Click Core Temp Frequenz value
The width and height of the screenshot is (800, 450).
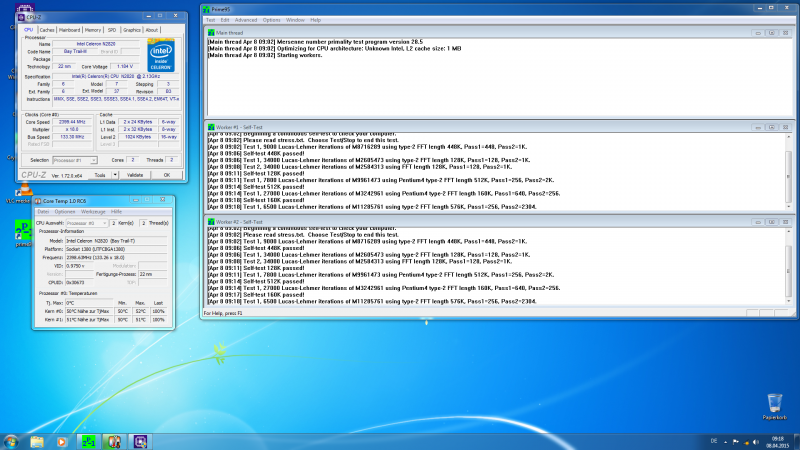[116, 257]
